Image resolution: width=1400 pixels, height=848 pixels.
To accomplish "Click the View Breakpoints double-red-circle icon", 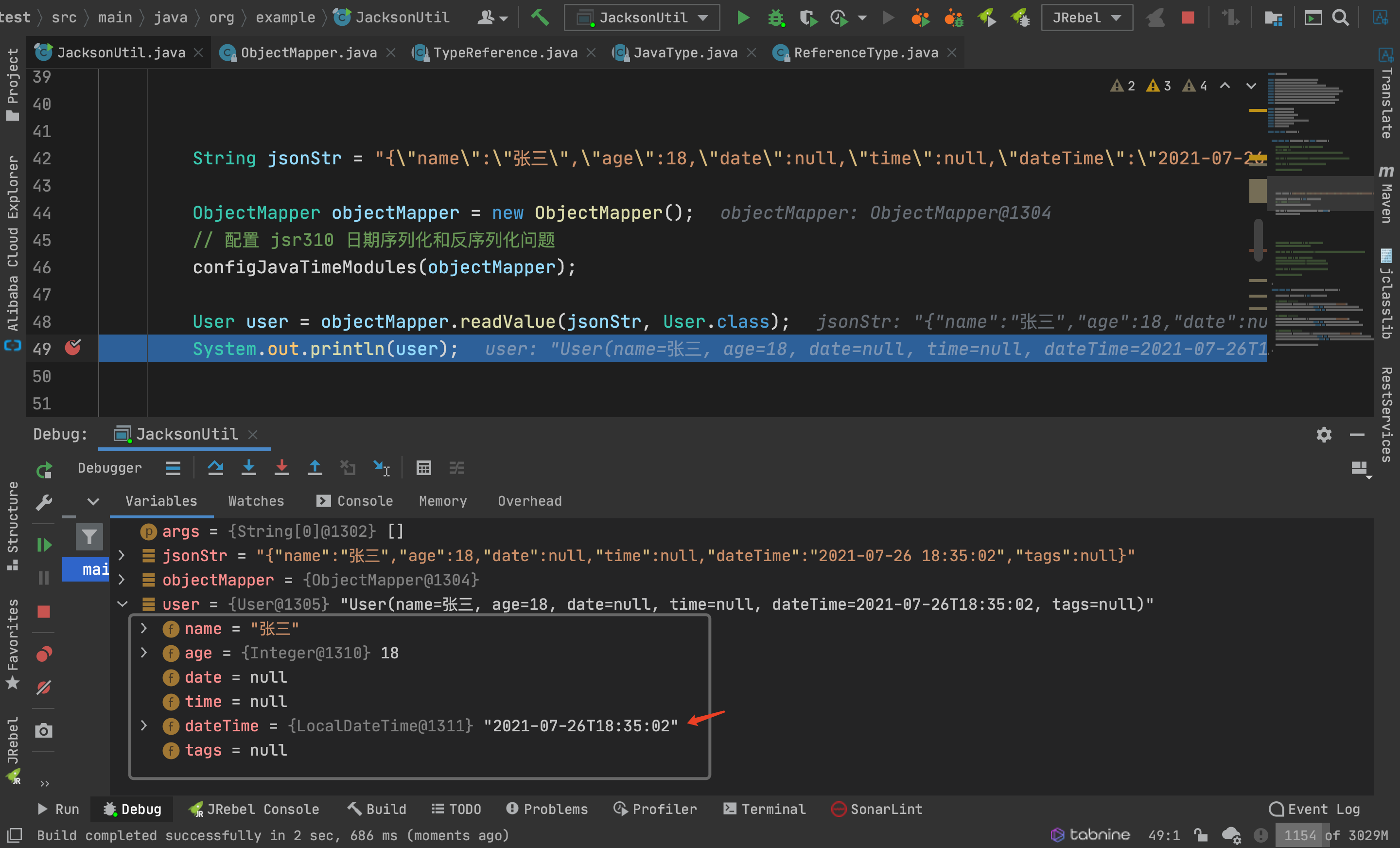I will [44, 654].
